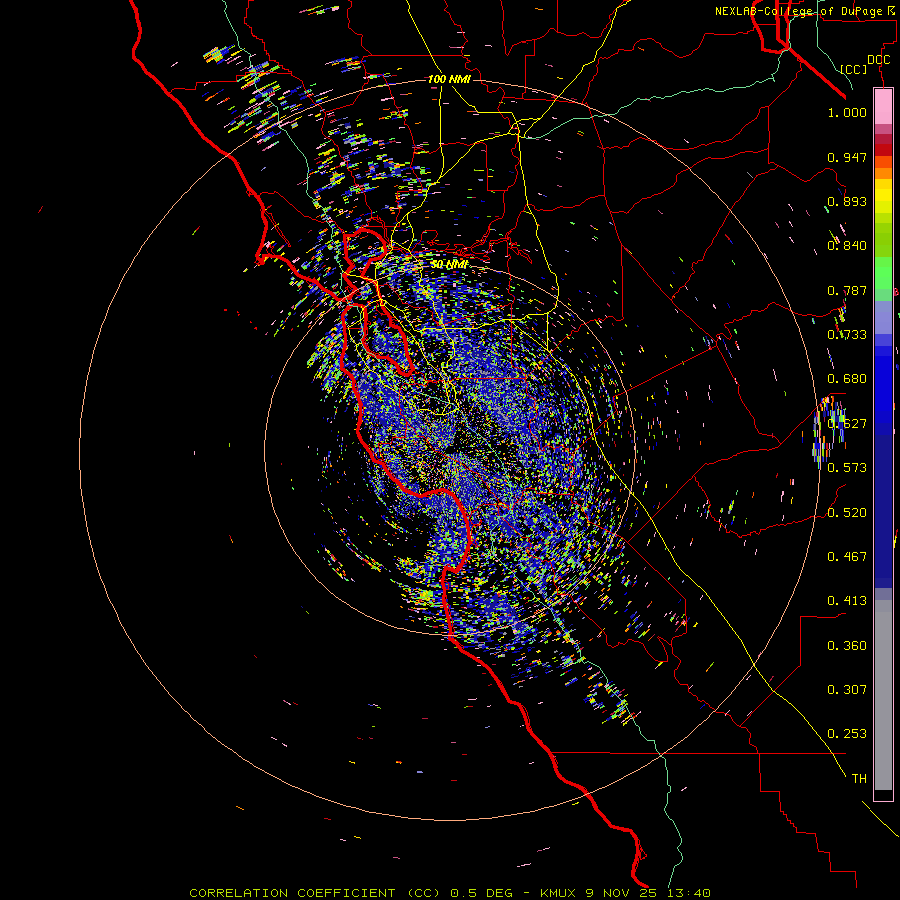This screenshot has height=900, width=900.
Task: Click the DCC label above the legend
Action: (878, 60)
